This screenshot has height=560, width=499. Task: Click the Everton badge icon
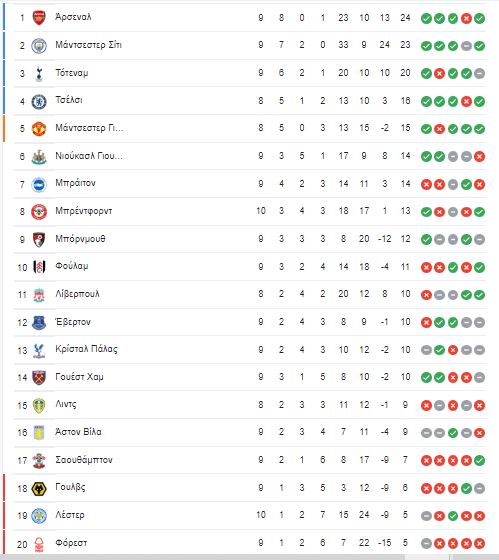(x=39, y=322)
